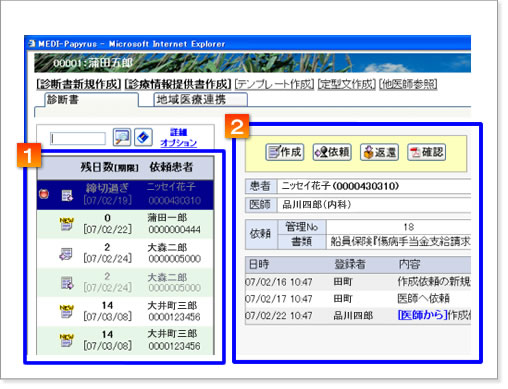Image resolution: width=508 pixels, height=389 pixels.
Task: Click the blue eraser clear icon
Action: pos(143,137)
